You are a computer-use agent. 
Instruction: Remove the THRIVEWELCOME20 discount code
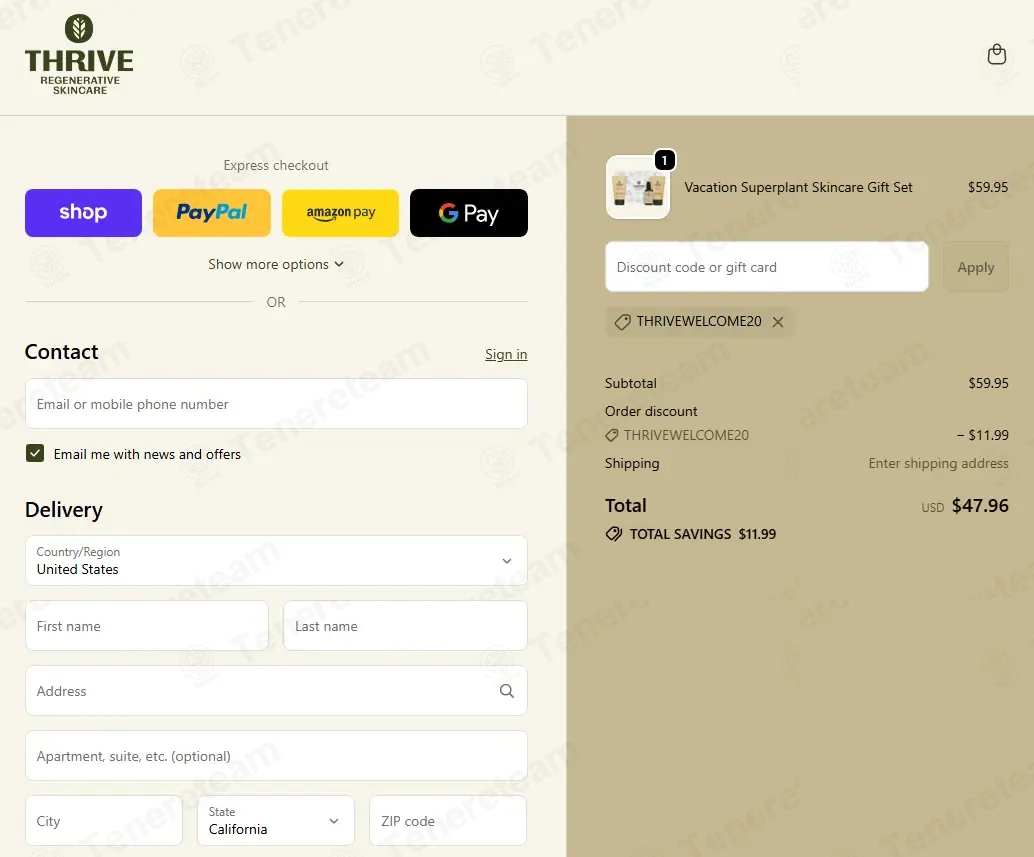778,322
